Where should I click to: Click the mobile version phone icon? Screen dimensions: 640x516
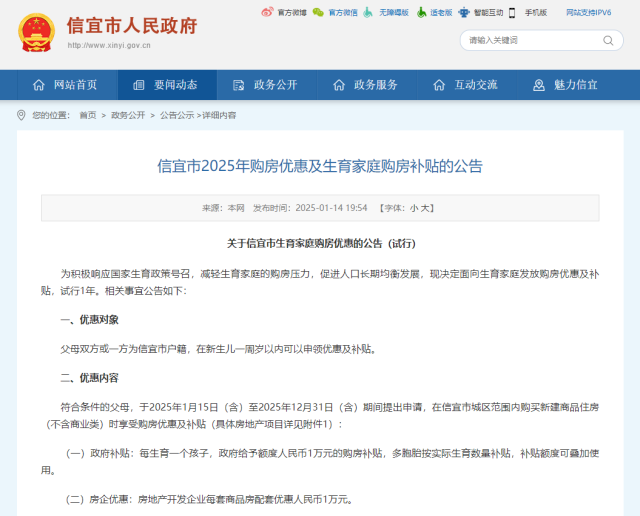click(512, 13)
